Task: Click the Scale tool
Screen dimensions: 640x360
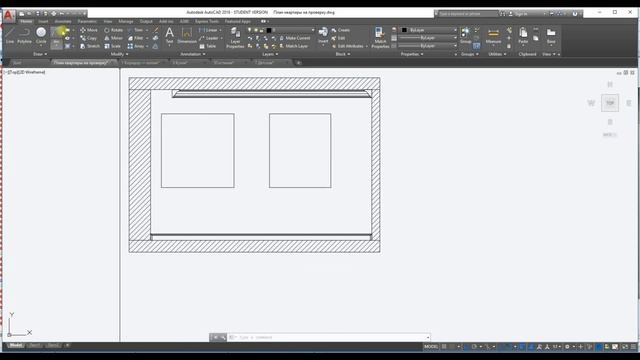Action: pyautogui.click(x=112, y=46)
